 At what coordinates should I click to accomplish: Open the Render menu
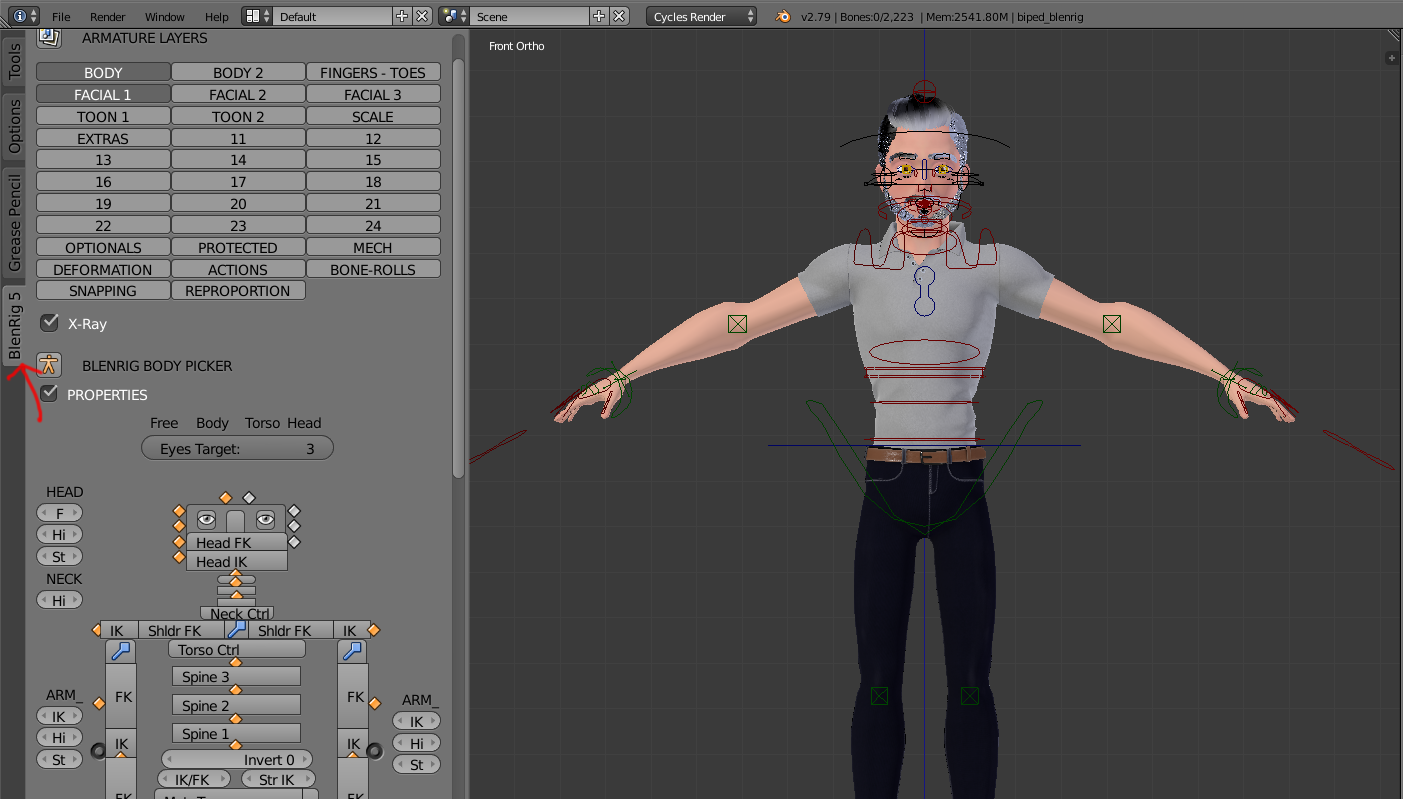point(106,16)
